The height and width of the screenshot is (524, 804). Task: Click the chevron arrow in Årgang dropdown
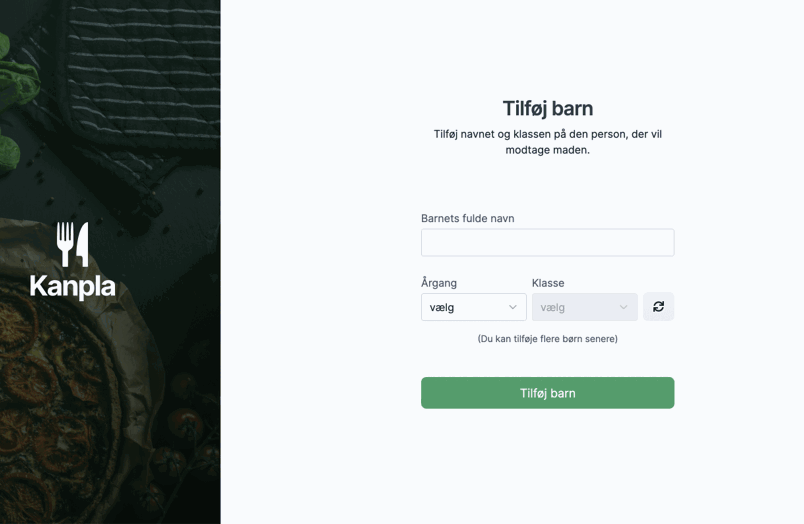pyautogui.click(x=513, y=307)
